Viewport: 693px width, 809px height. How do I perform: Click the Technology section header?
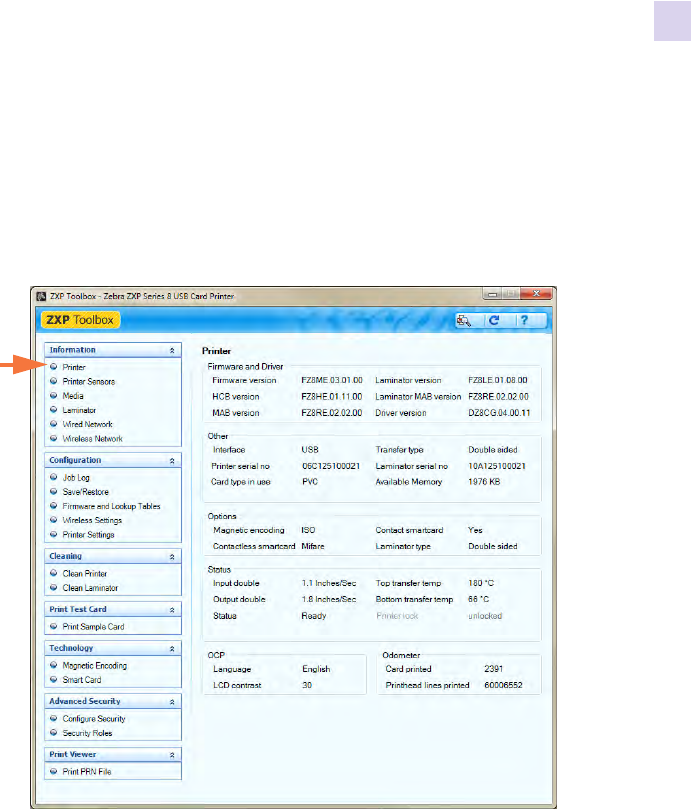point(112,648)
